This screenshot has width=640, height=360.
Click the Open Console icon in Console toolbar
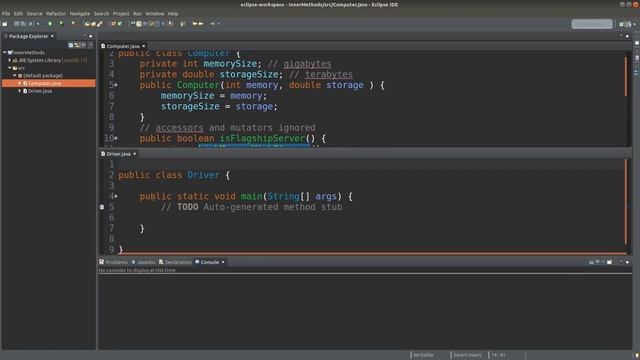[x=609, y=262]
